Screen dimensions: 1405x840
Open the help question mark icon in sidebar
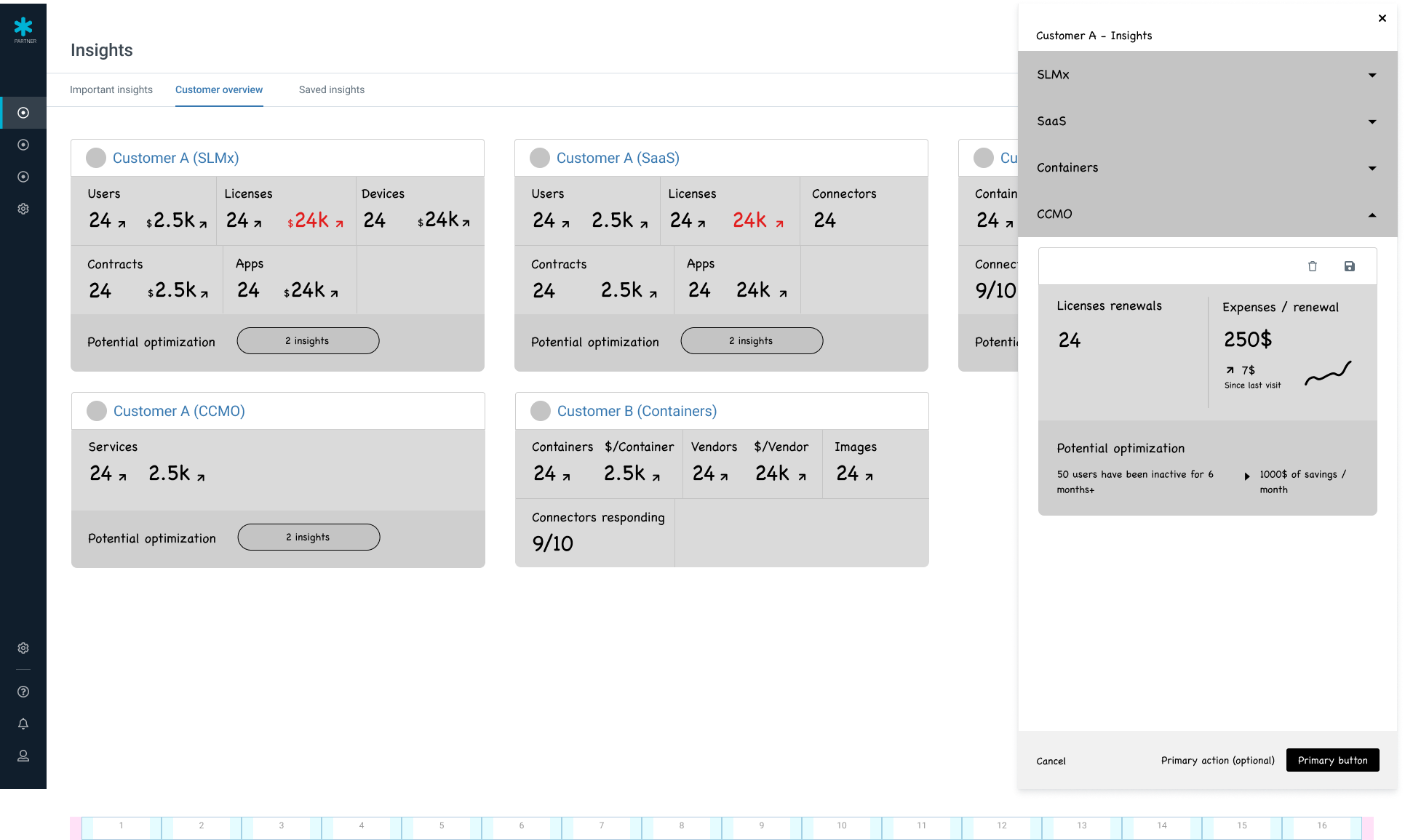[x=23, y=692]
